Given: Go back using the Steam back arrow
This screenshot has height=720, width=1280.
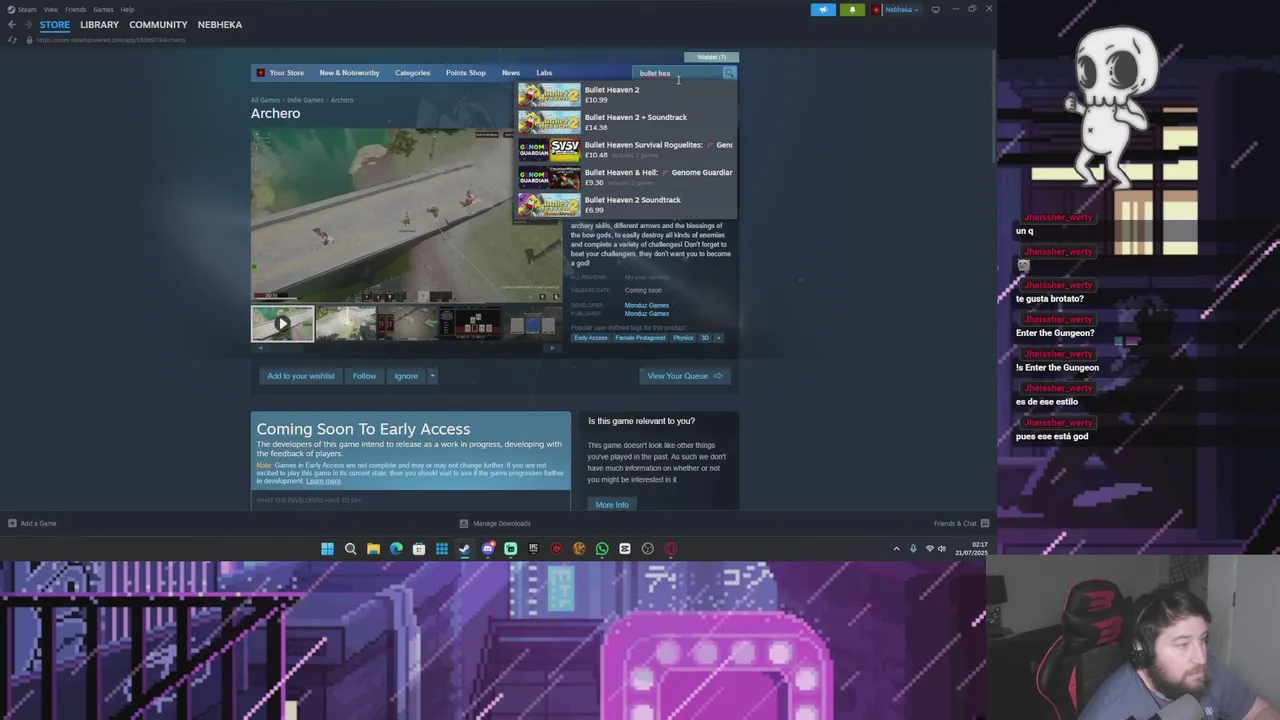Looking at the screenshot, I should (12, 24).
